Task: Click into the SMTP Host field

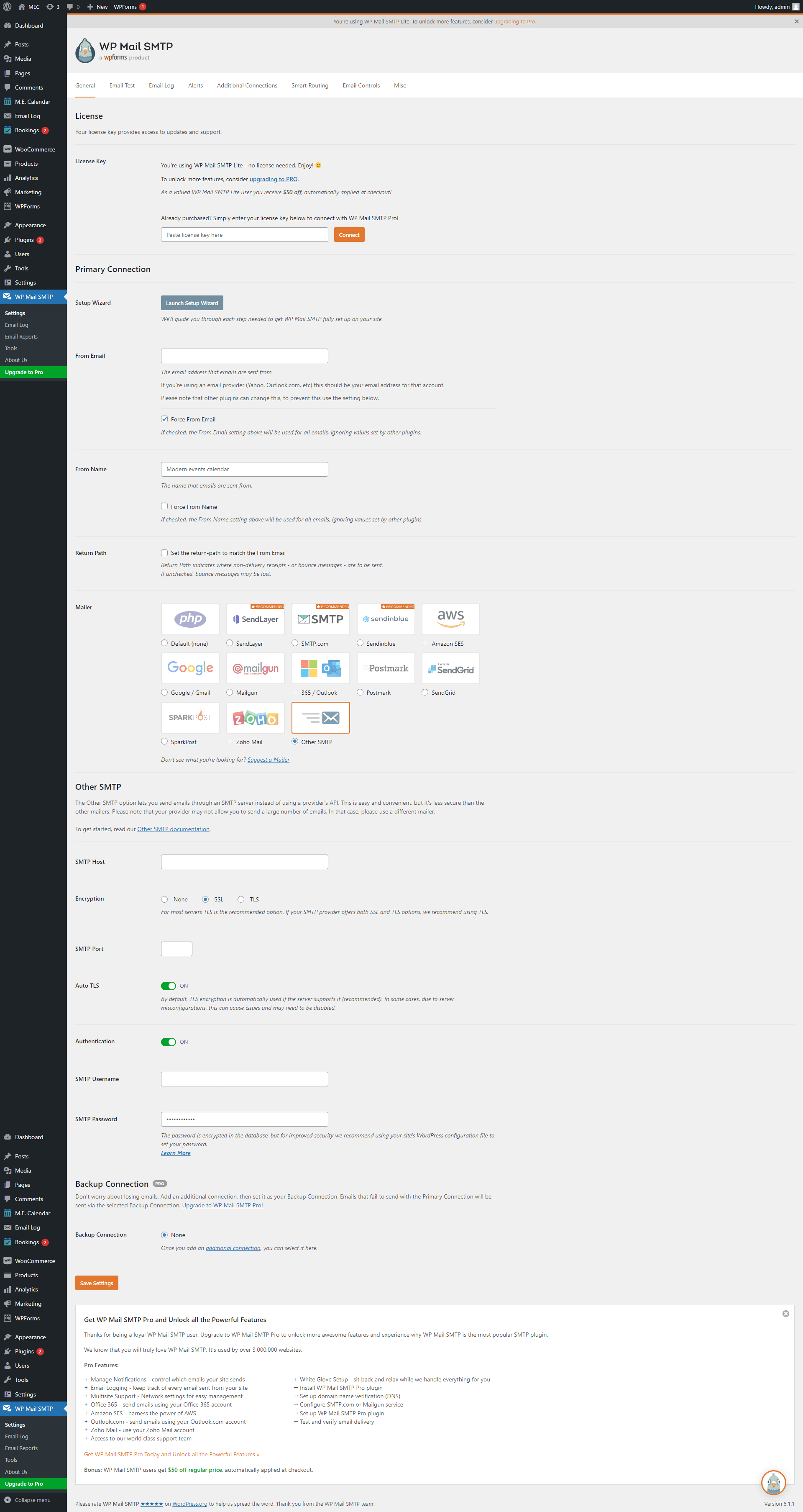Action: (x=244, y=862)
